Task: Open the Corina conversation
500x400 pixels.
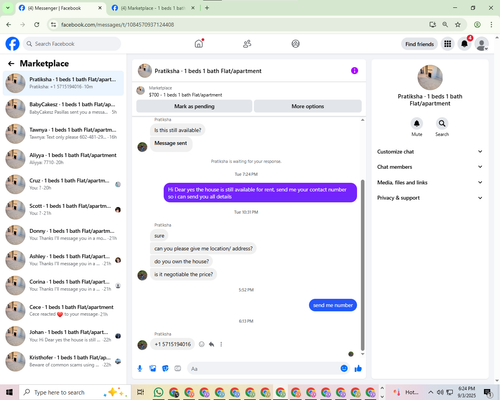Action: [x=63, y=285]
